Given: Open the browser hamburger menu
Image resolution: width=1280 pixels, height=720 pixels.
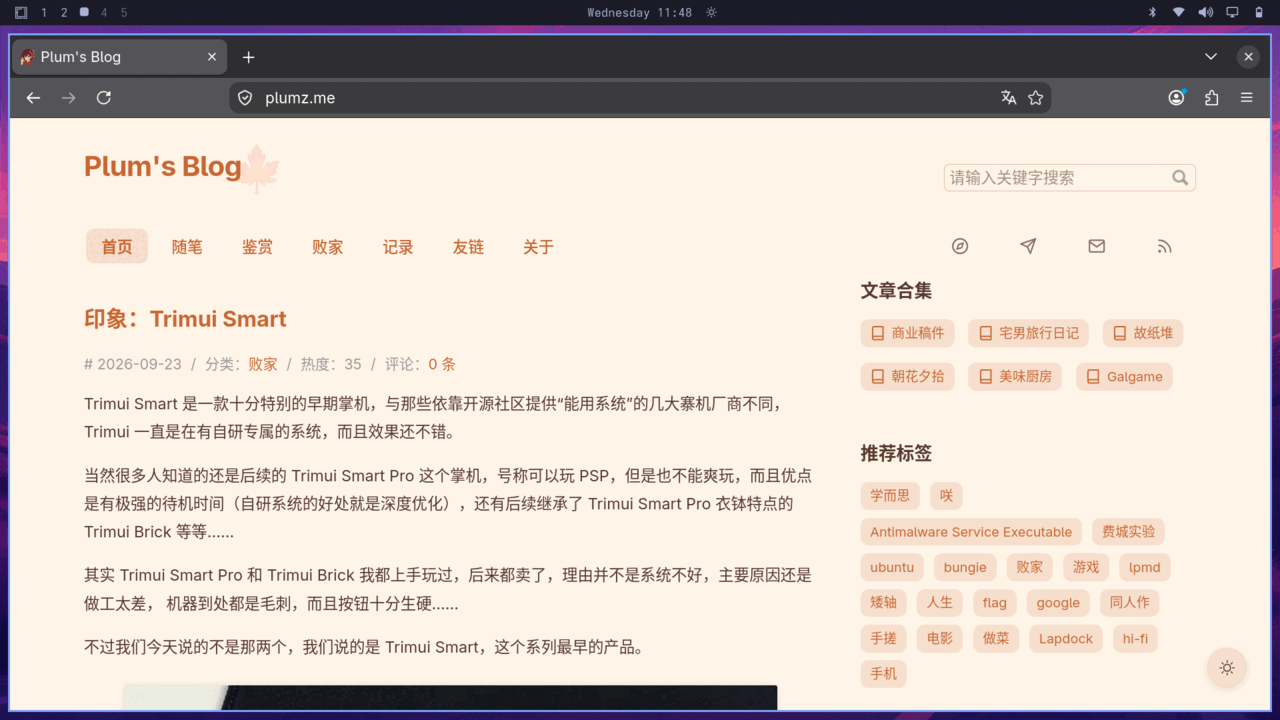Looking at the screenshot, I should [1247, 98].
